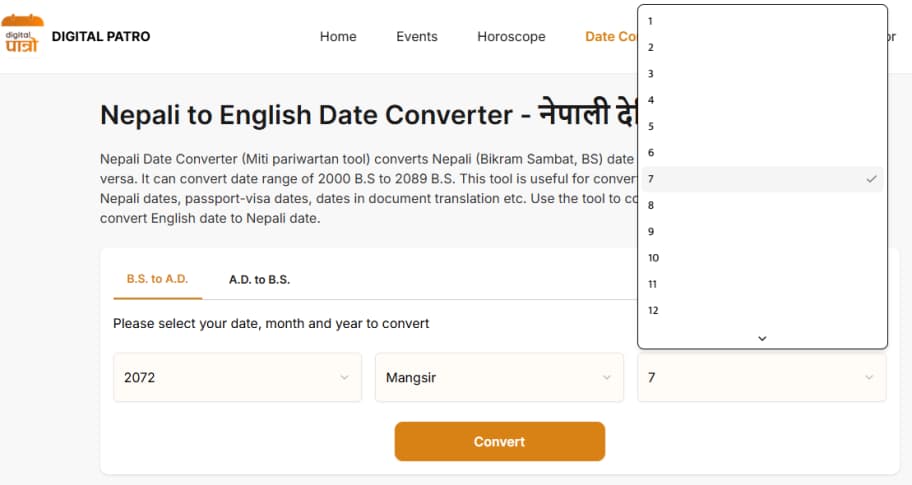The height and width of the screenshot is (485, 912).
Task: Open the Date Converter navigation link
Action: [611, 37]
